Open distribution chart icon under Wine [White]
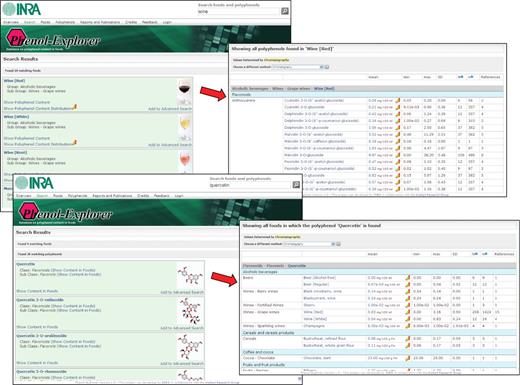The image size is (520, 385). 75,142
